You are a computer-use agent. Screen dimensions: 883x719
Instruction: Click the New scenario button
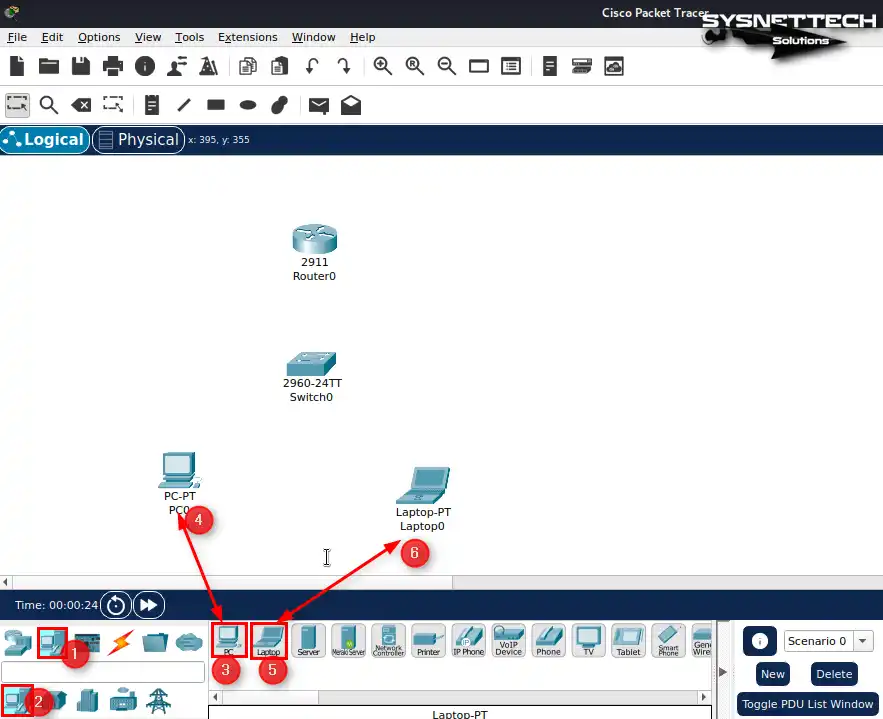[x=773, y=674]
